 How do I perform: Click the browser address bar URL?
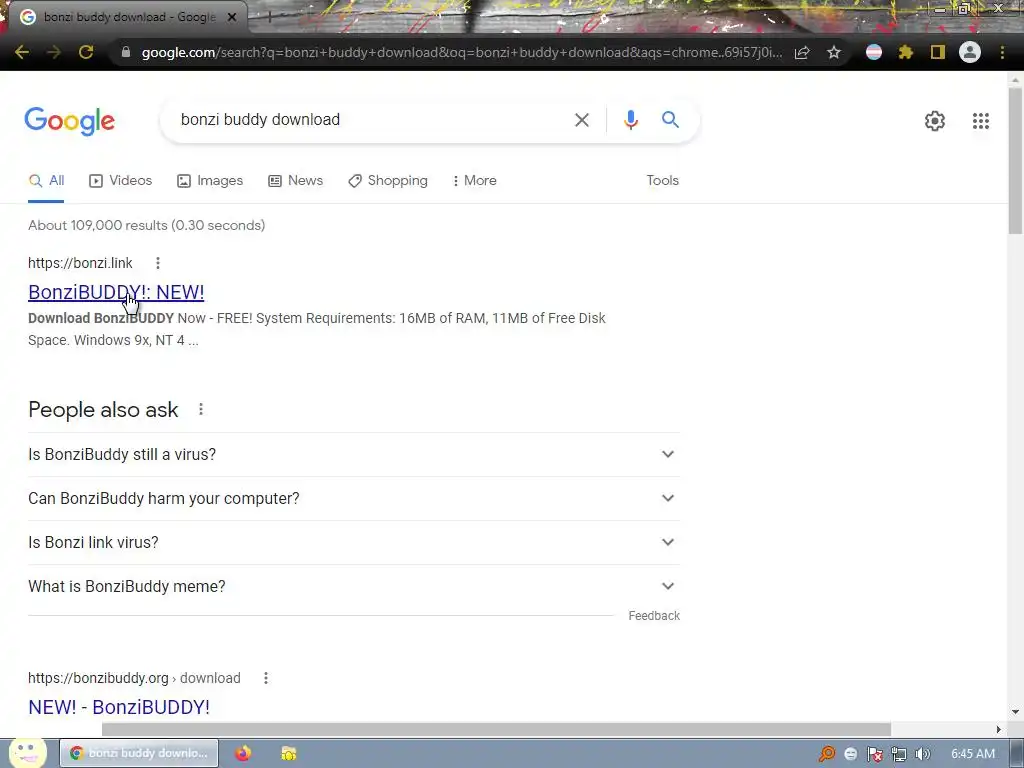pos(461,52)
